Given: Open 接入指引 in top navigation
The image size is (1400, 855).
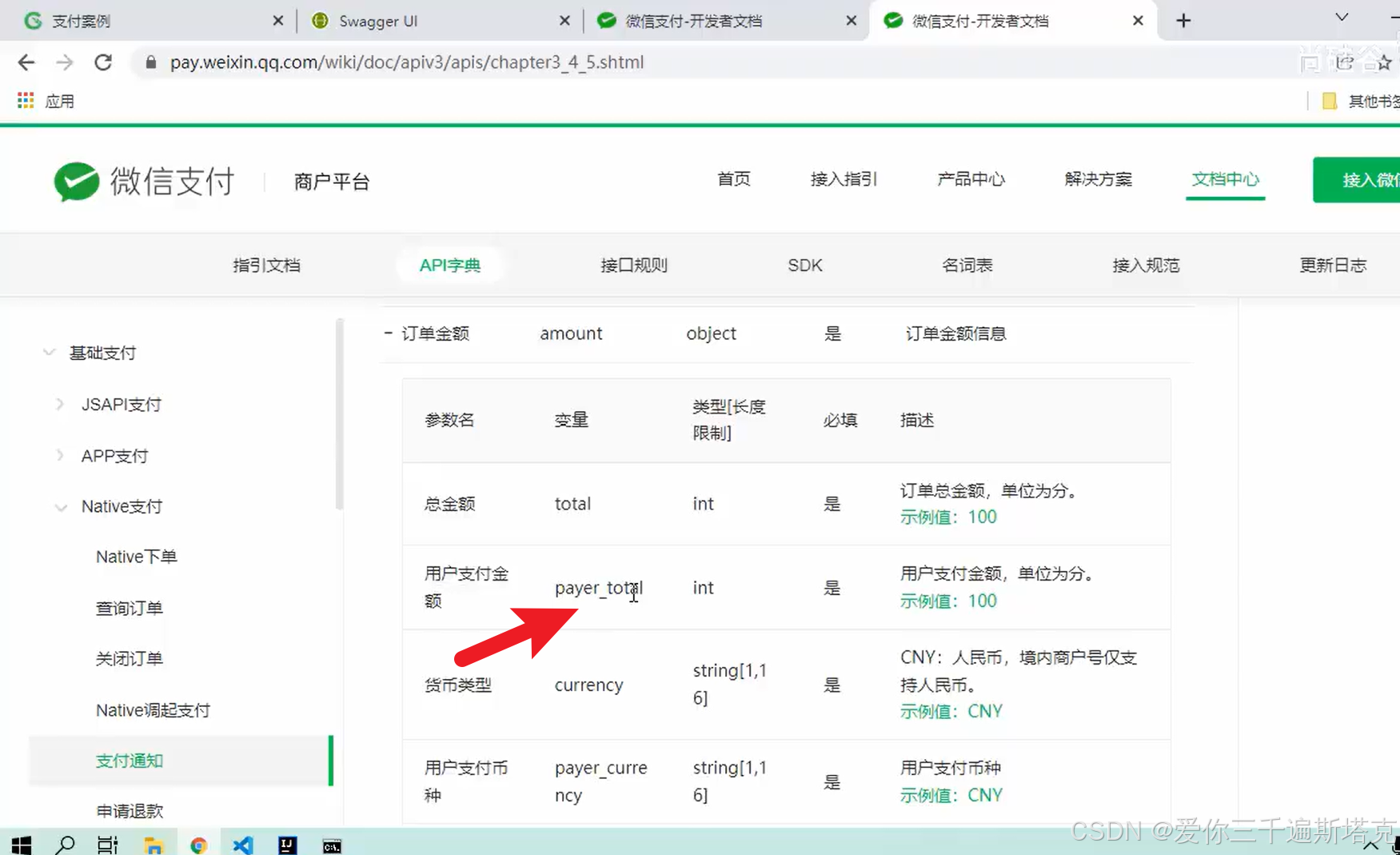Looking at the screenshot, I should (x=844, y=179).
